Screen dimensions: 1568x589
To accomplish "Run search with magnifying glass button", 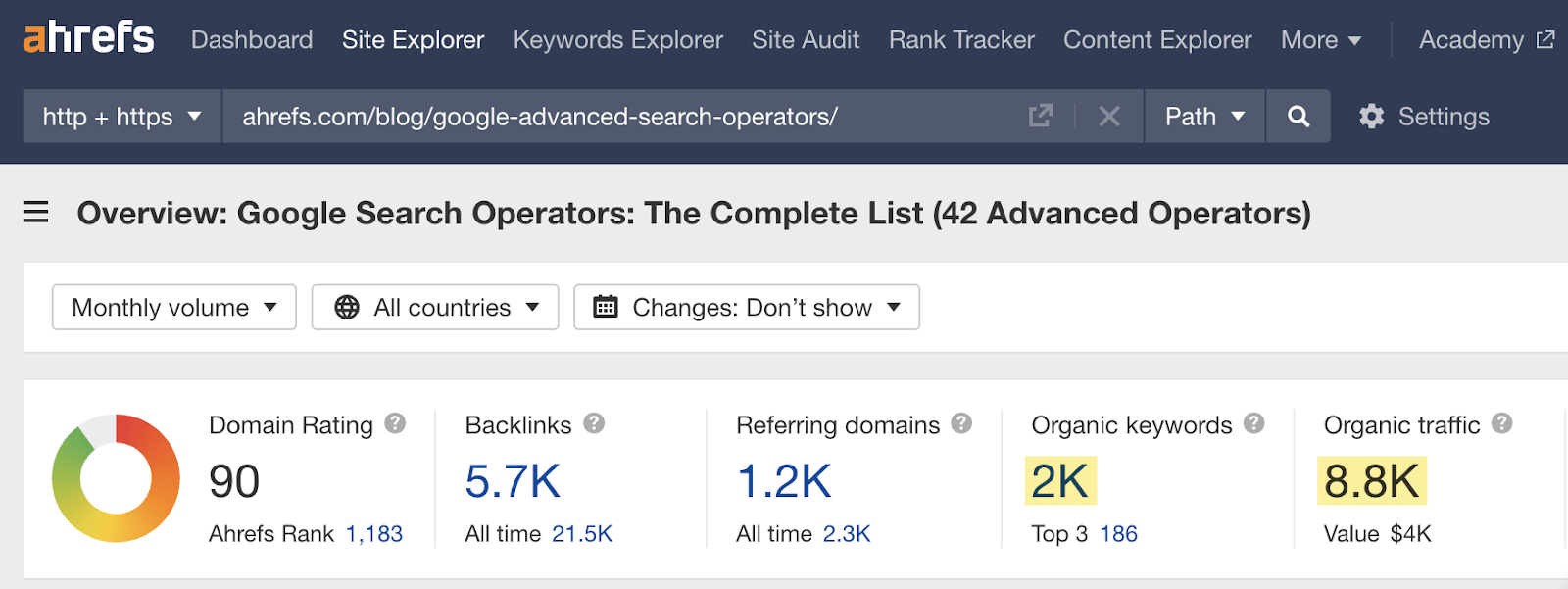I will click(x=1298, y=117).
